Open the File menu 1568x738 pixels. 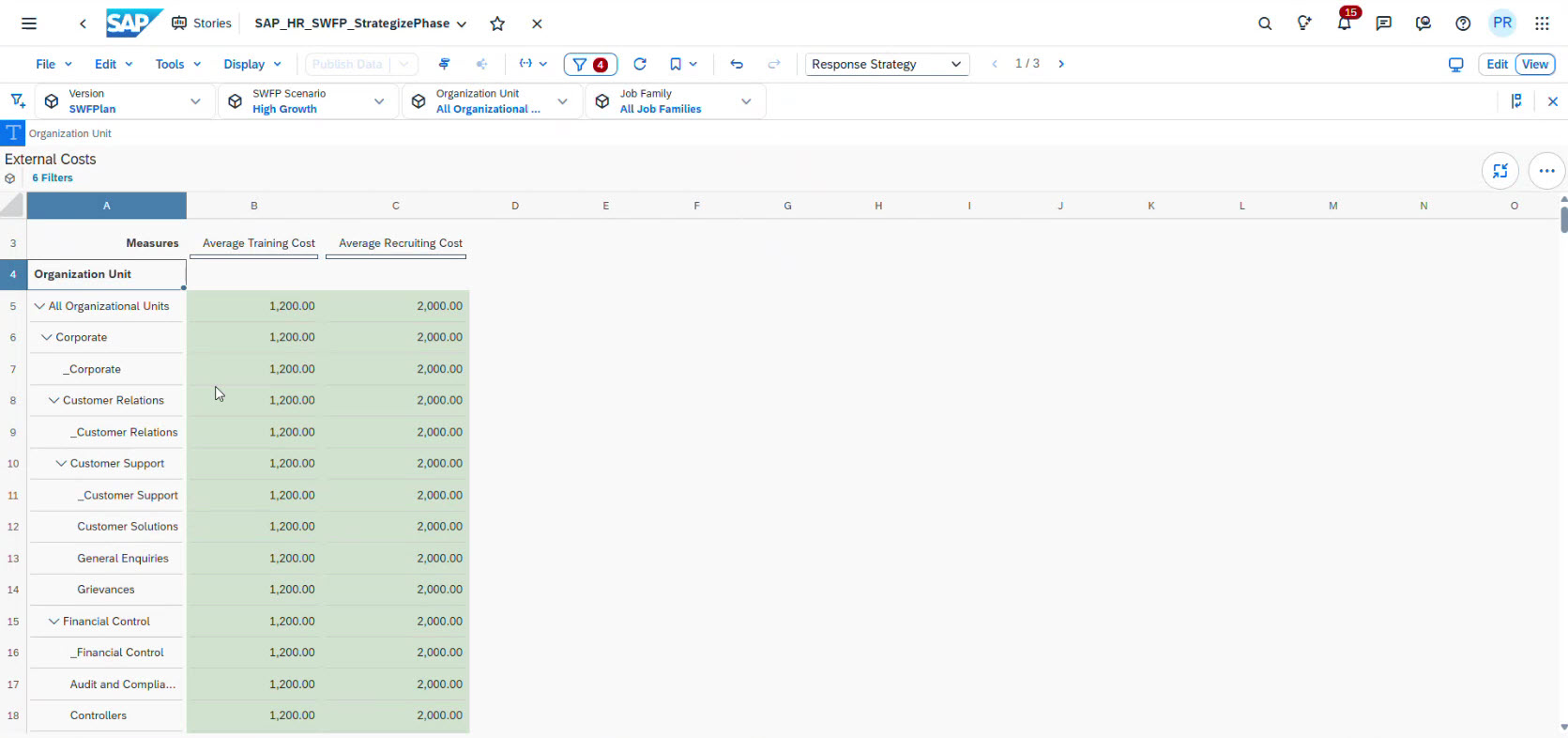click(x=53, y=64)
